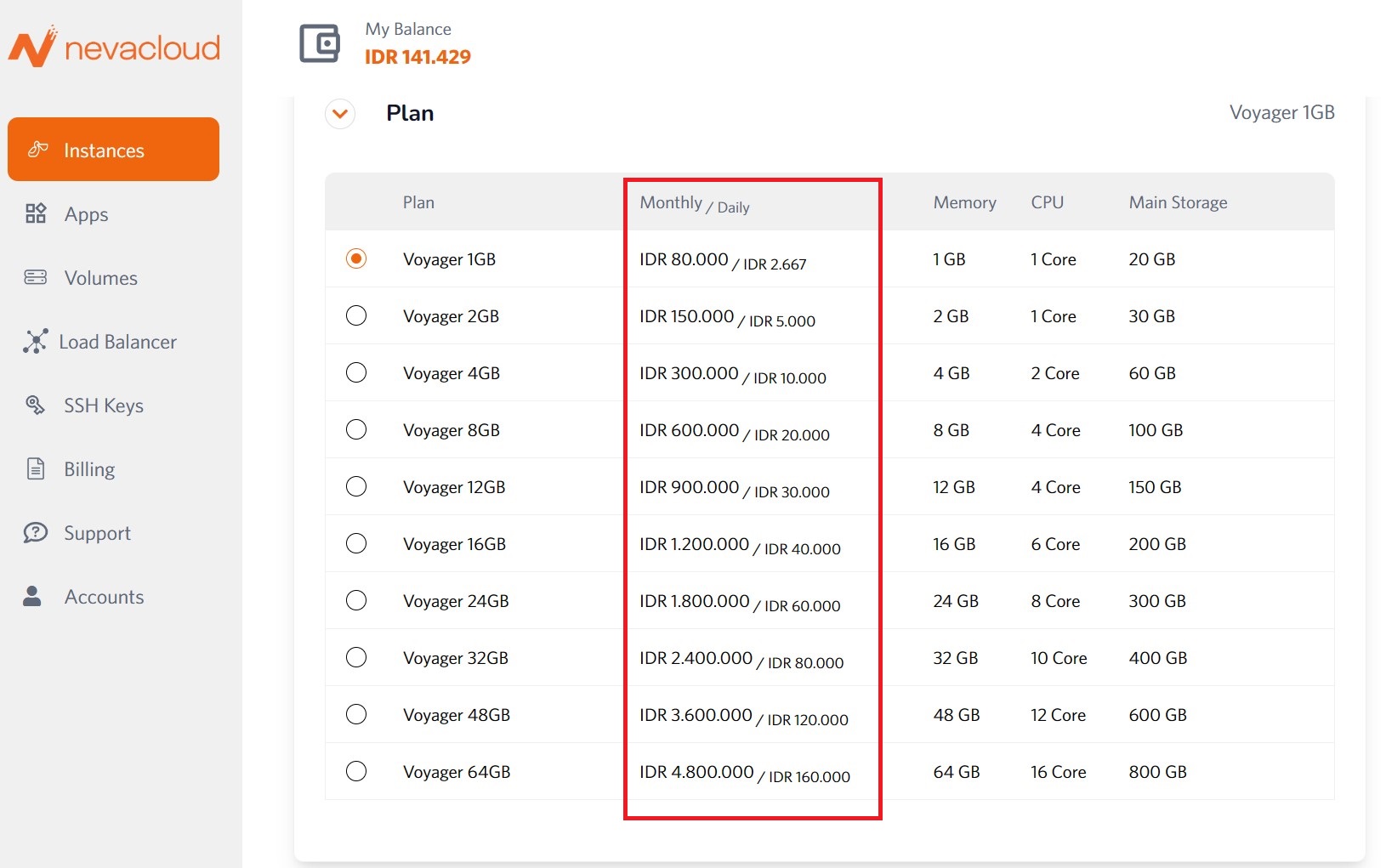Select the Instances sidebar icon
The image size is (1386, 868).
click(36, 150)
